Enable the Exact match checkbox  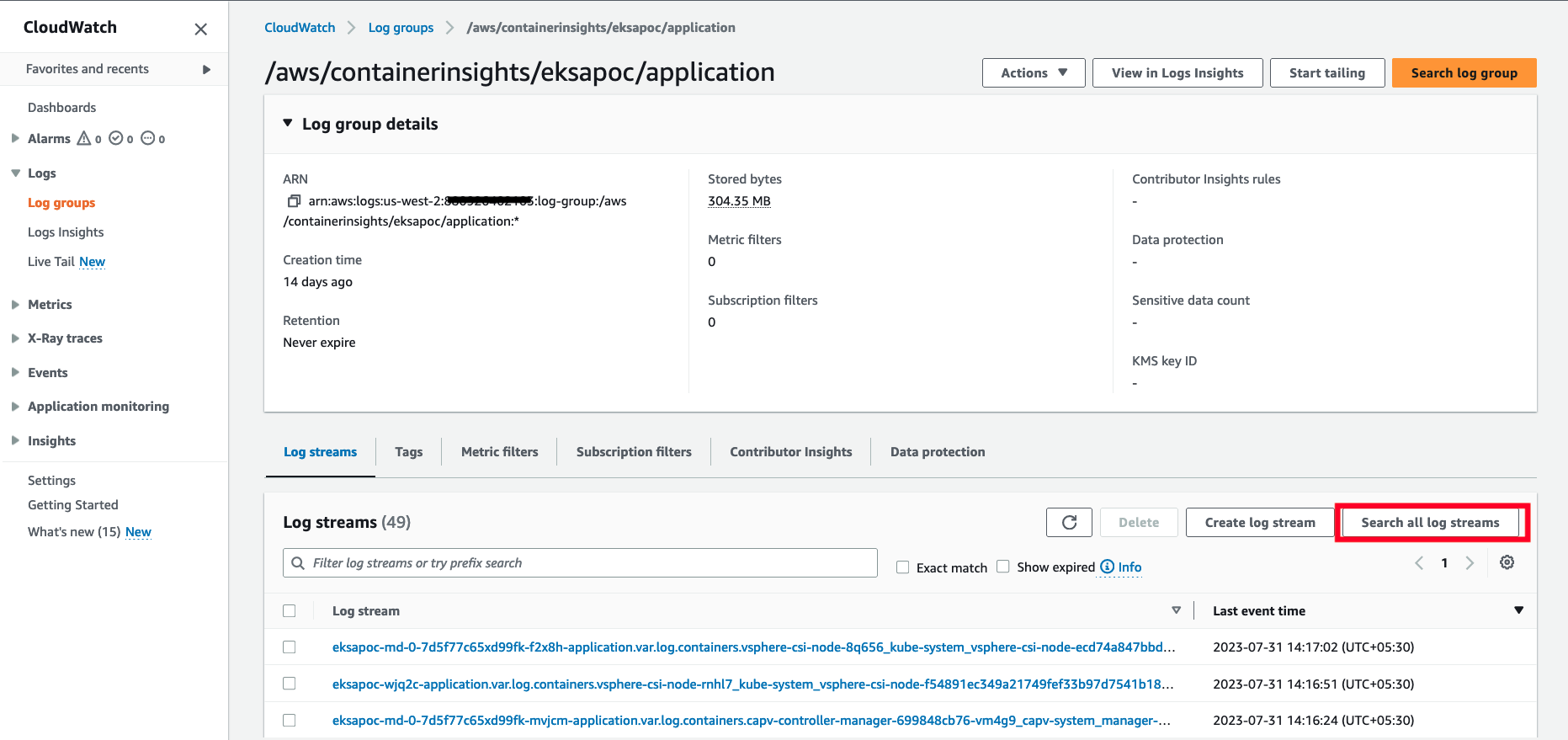902,567
